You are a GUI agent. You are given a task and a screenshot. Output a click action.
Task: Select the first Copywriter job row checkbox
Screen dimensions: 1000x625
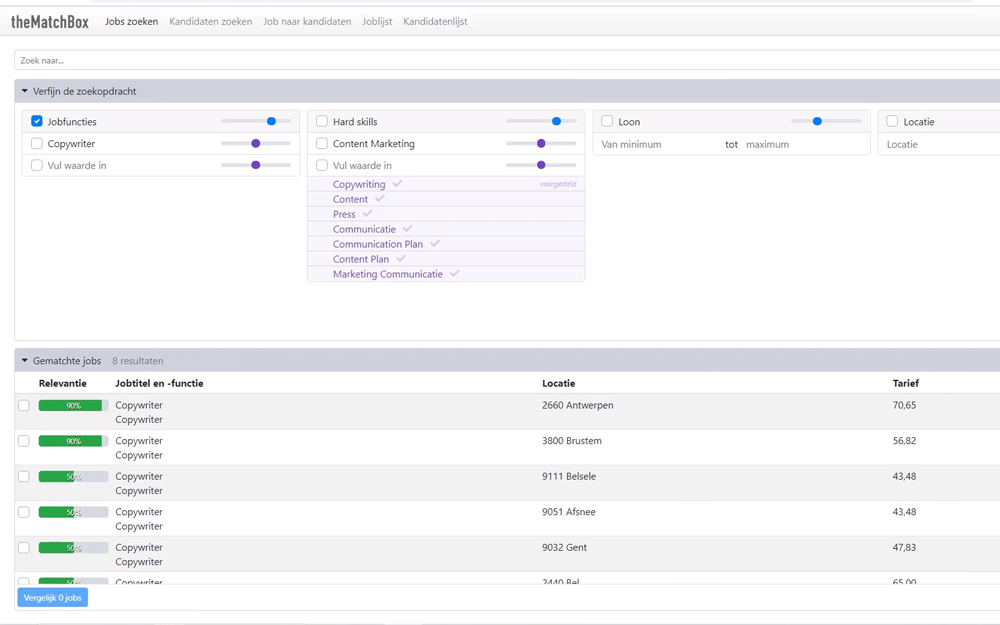click(23, 406)
